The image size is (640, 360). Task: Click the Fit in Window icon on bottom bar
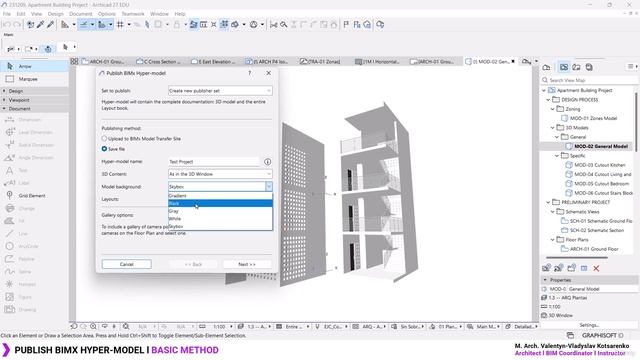tap(126, 327)
